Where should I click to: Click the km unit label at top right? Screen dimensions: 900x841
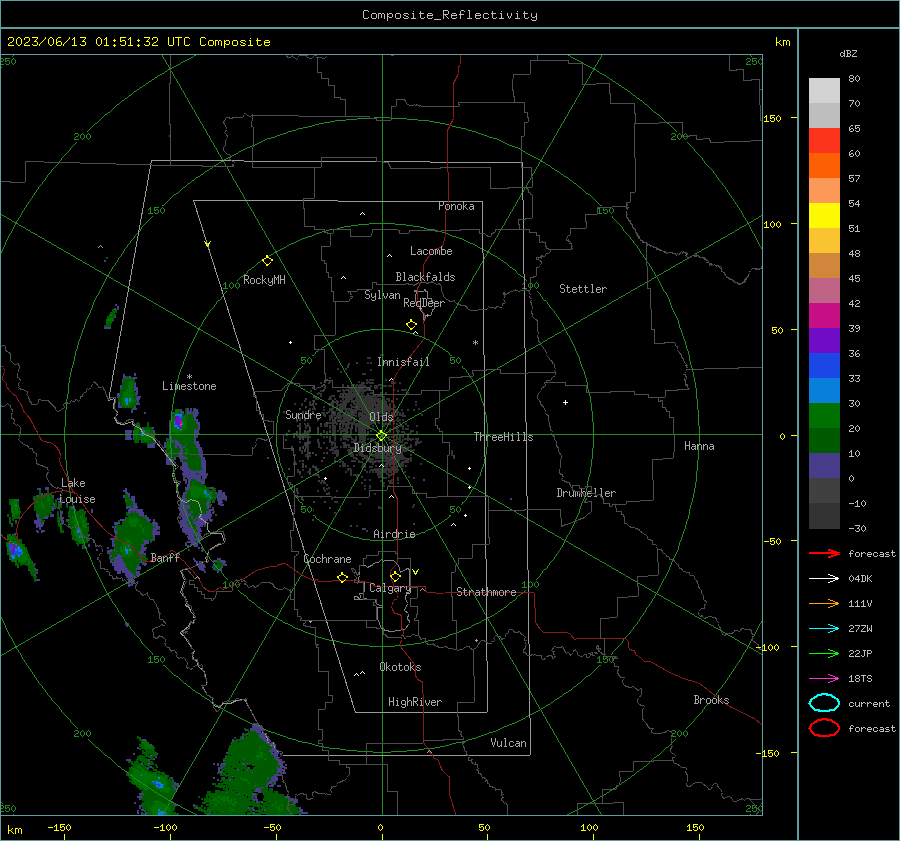coord(782,42)
